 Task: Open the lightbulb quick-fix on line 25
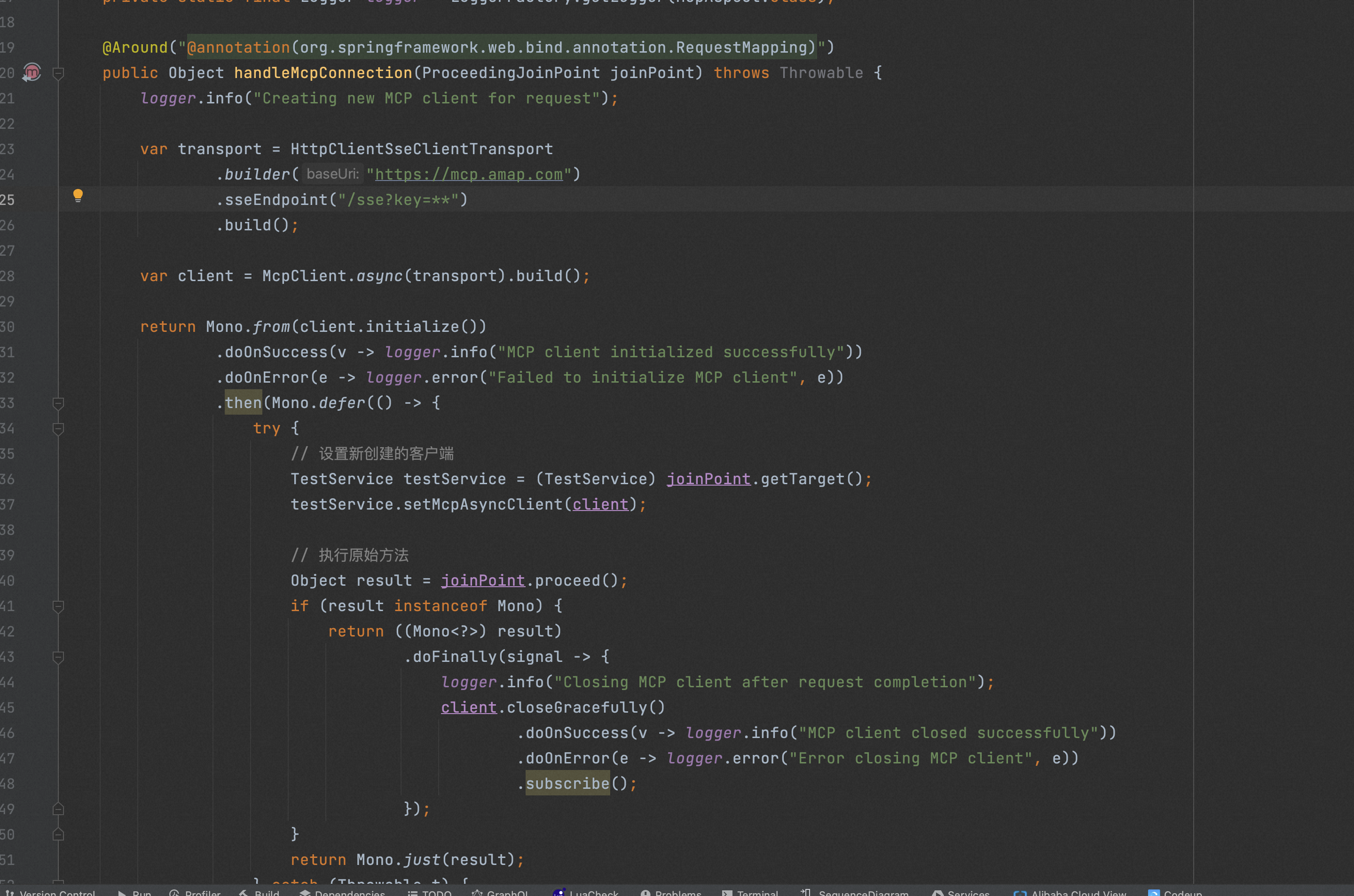(x=78, y=196)
